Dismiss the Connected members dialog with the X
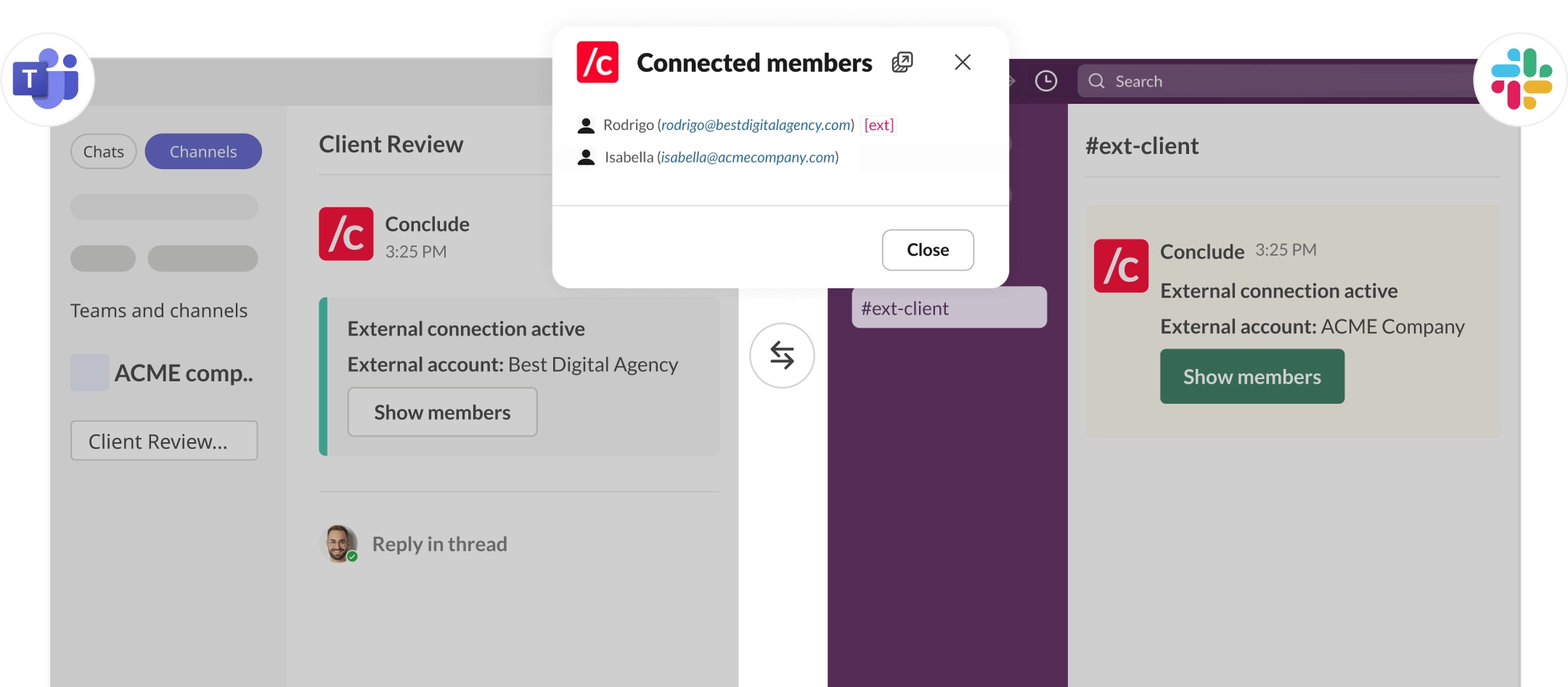The height and width of the screenshot is (687, 1568). [963, 62]
